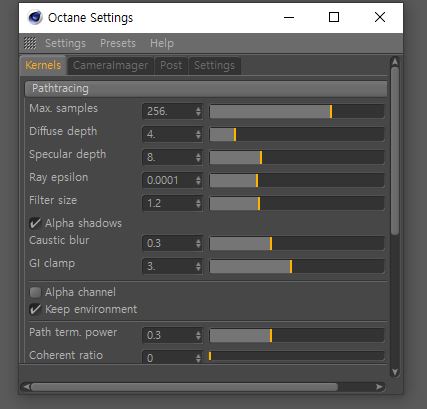Viewport: 427px width, 409px height.
Task: Click the GI clamp stepper arrows
Action: click(x=198, y=266)
